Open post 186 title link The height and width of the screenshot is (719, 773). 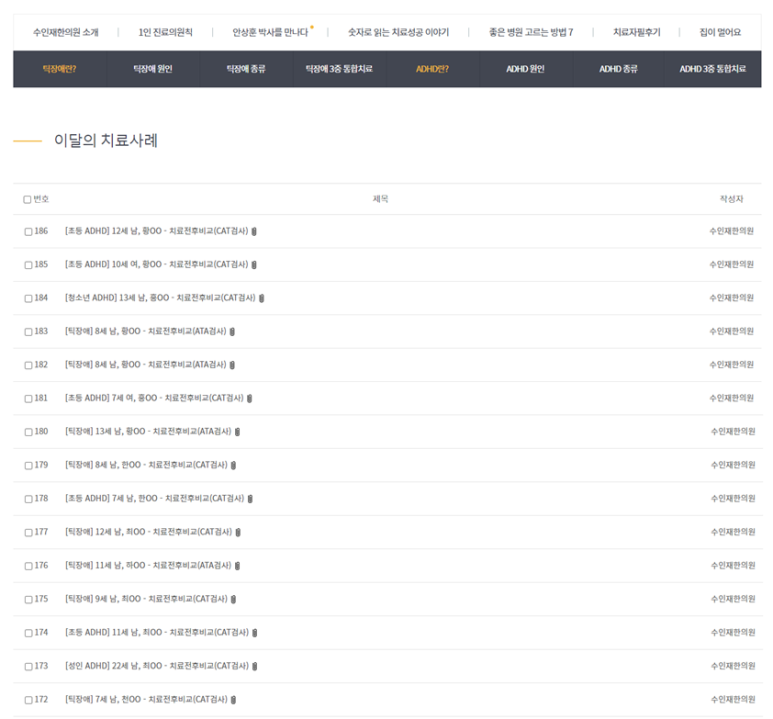pyautogui.click(x=157, y=231)
